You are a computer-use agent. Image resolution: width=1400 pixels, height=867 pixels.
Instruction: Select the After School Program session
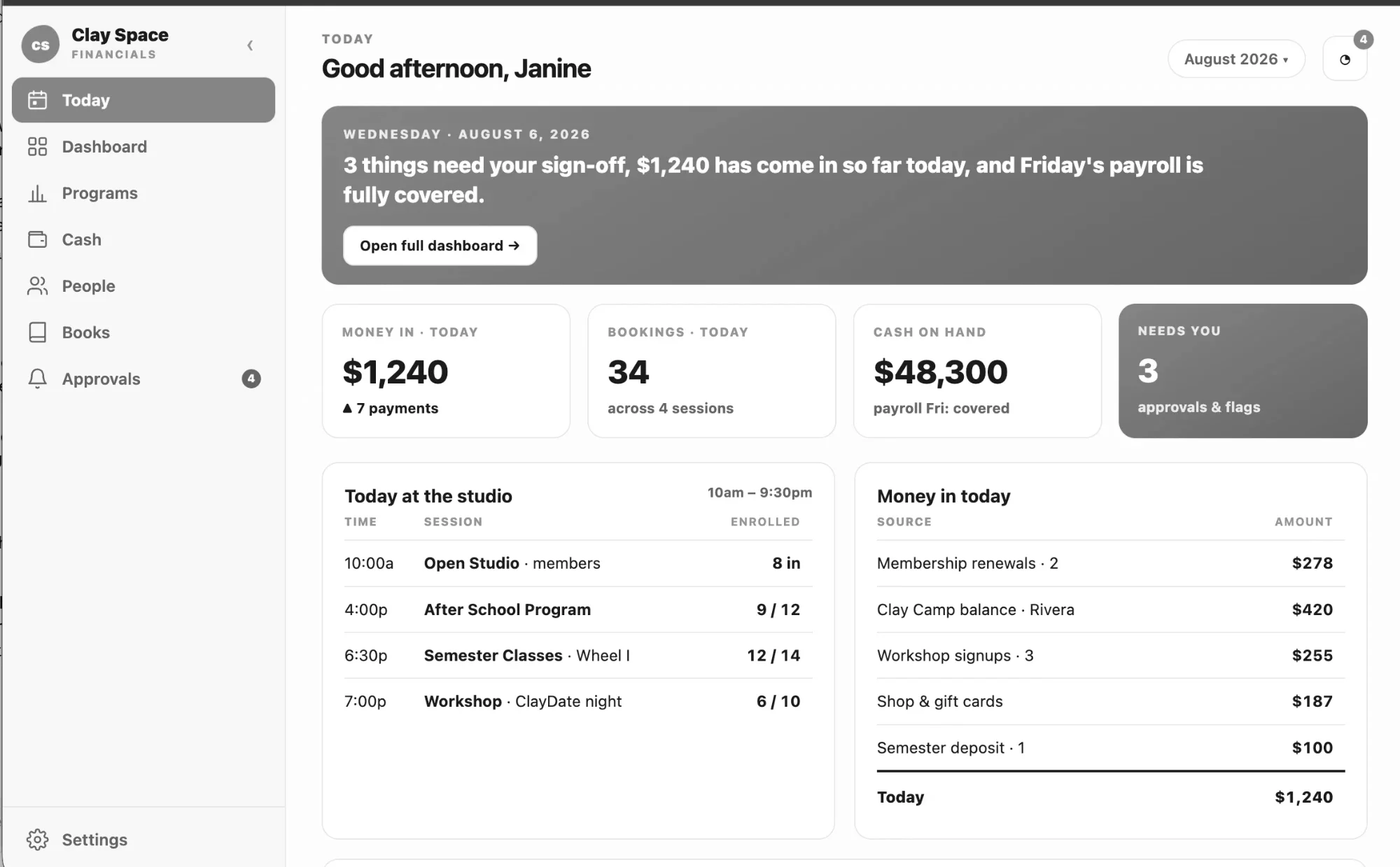578,609
